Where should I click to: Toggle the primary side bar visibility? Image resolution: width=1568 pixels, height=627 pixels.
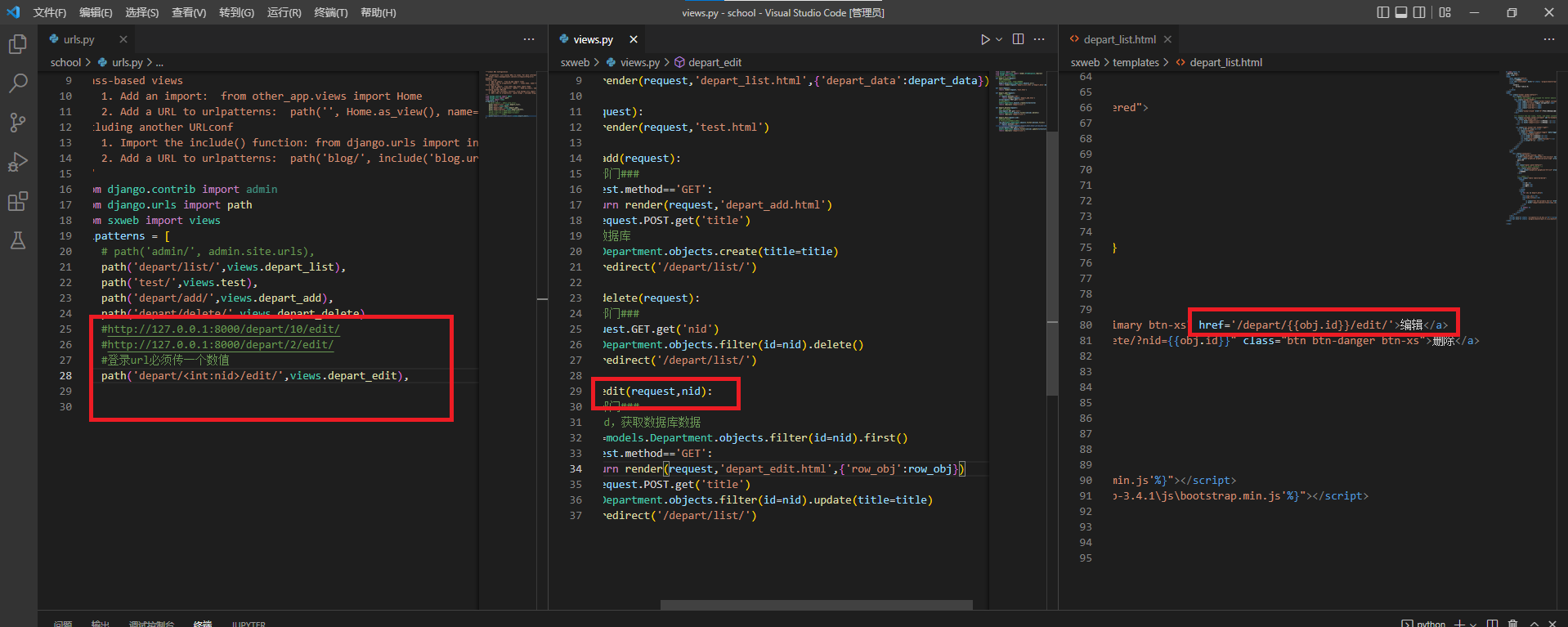coord(1383,12)
